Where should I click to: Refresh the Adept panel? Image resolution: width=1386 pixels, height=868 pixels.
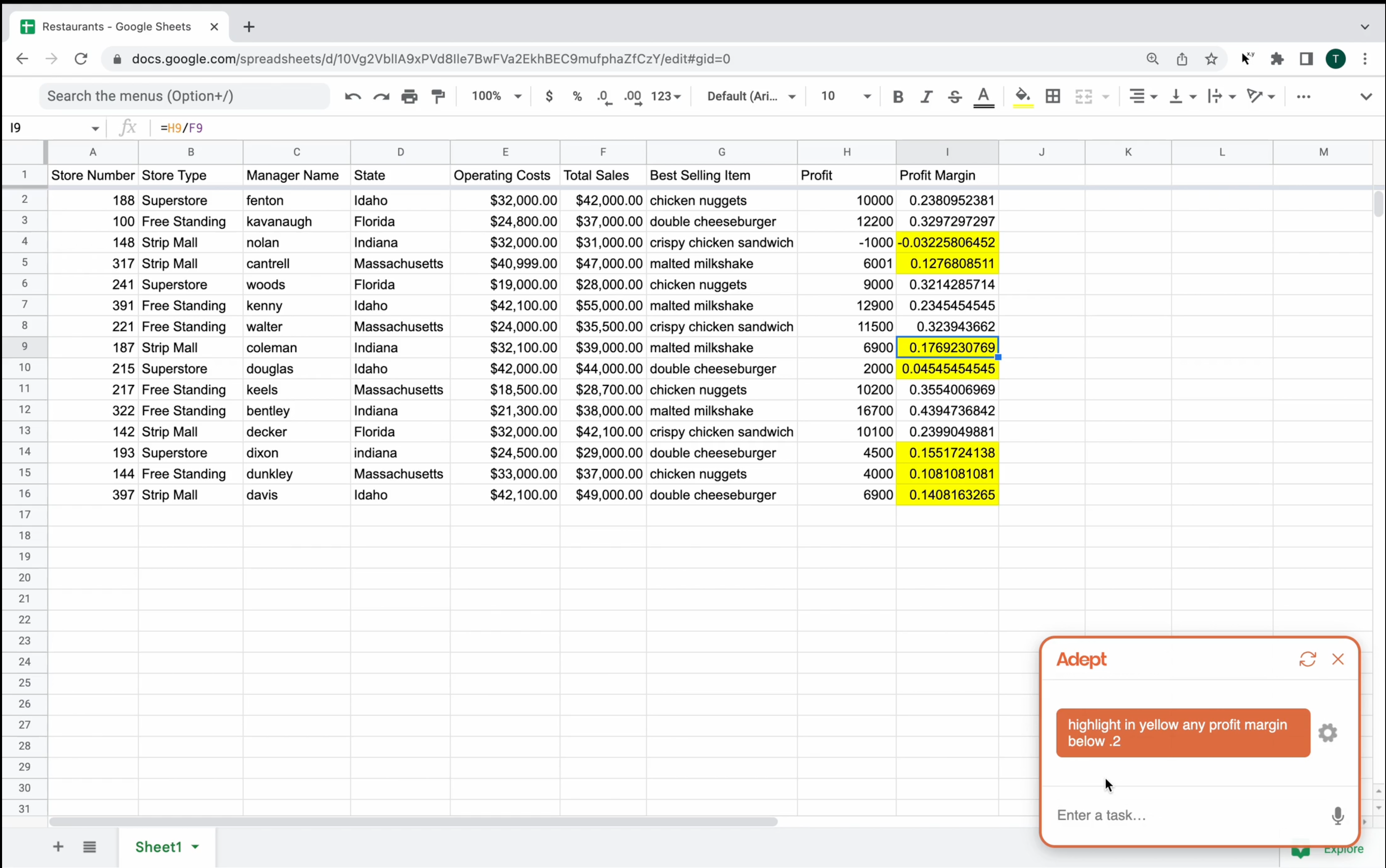click(x=1307, y=659)
